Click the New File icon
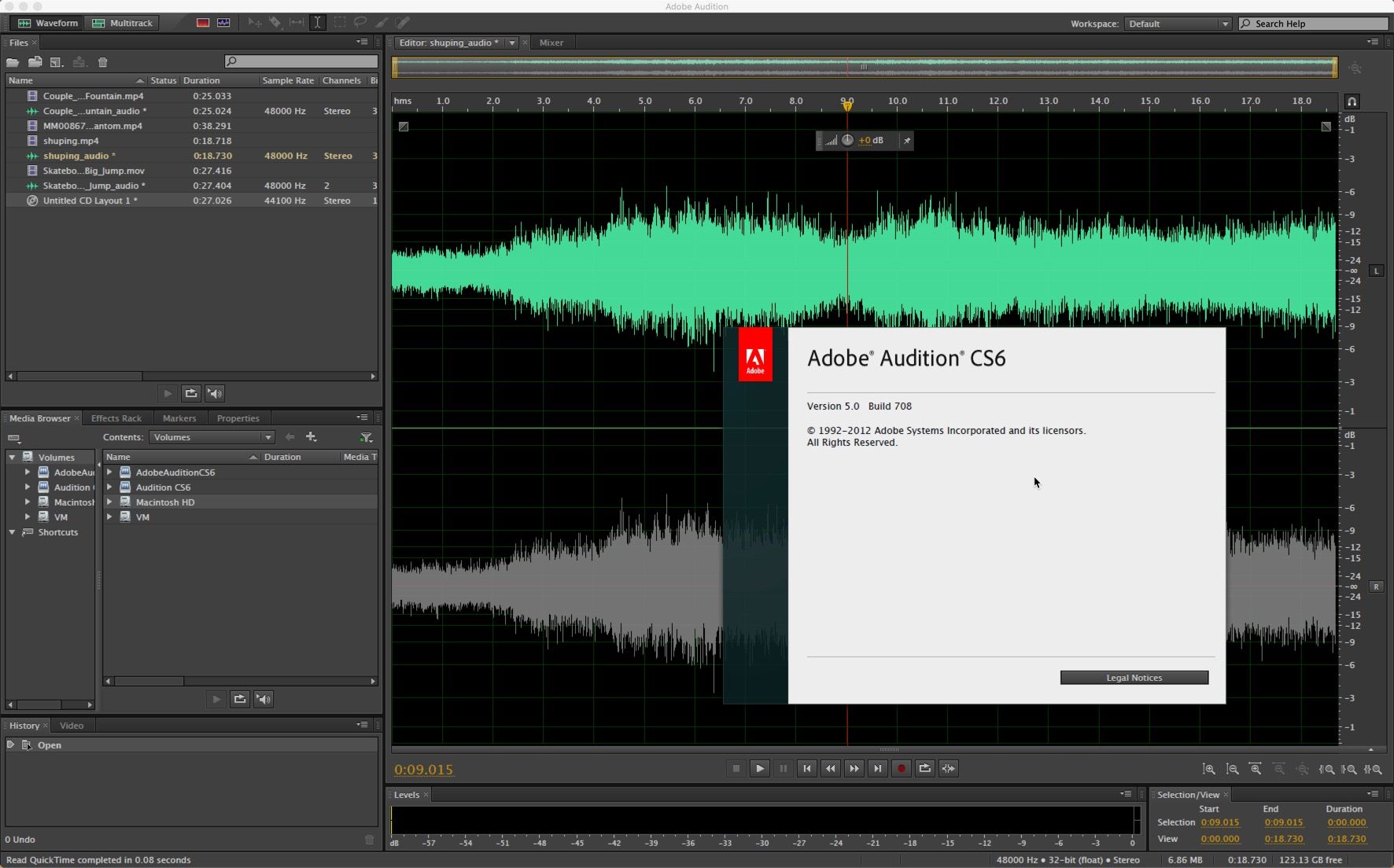The width and height of the screenshot is (1394, 868). [57, 62]
